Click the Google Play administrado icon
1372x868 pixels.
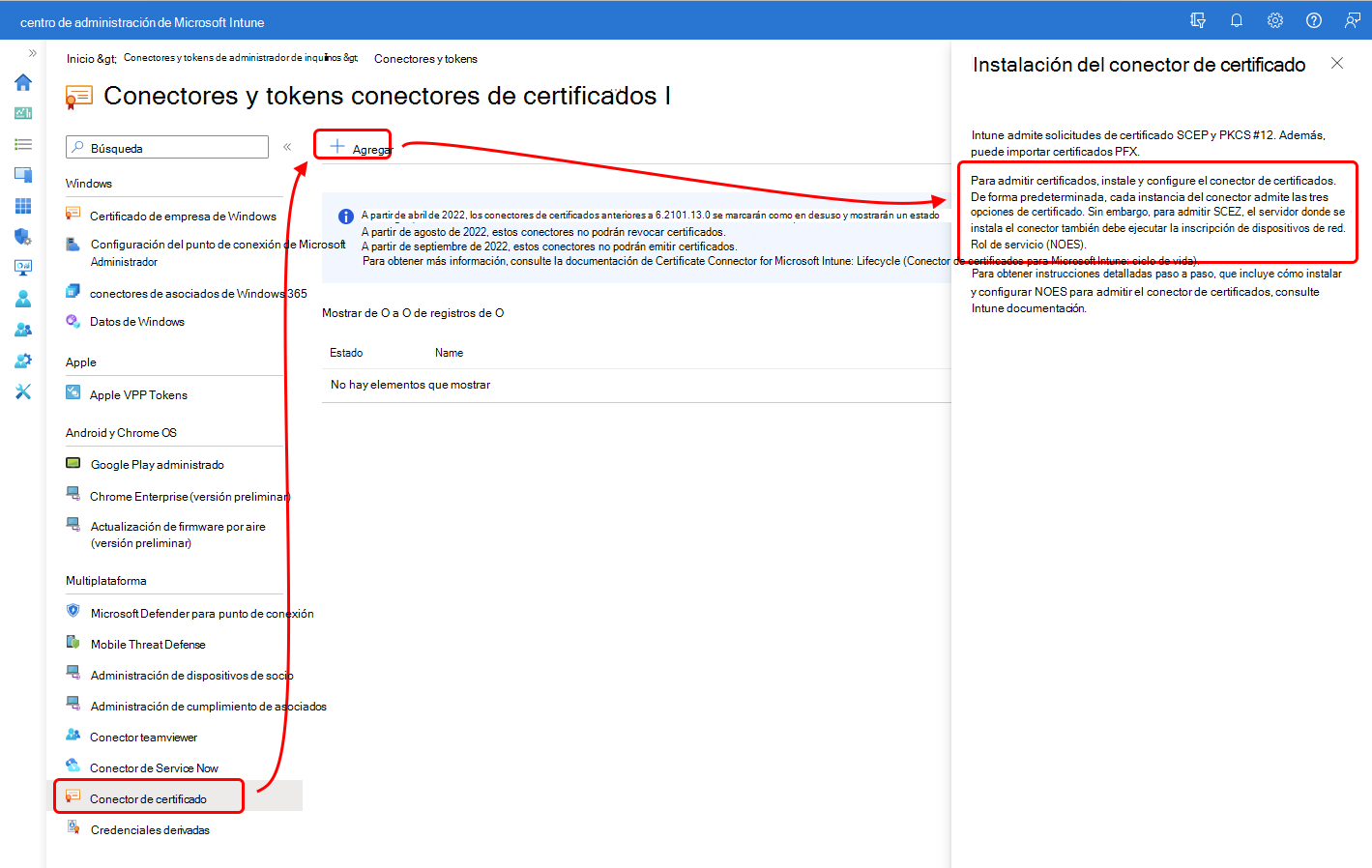(73, 463)
